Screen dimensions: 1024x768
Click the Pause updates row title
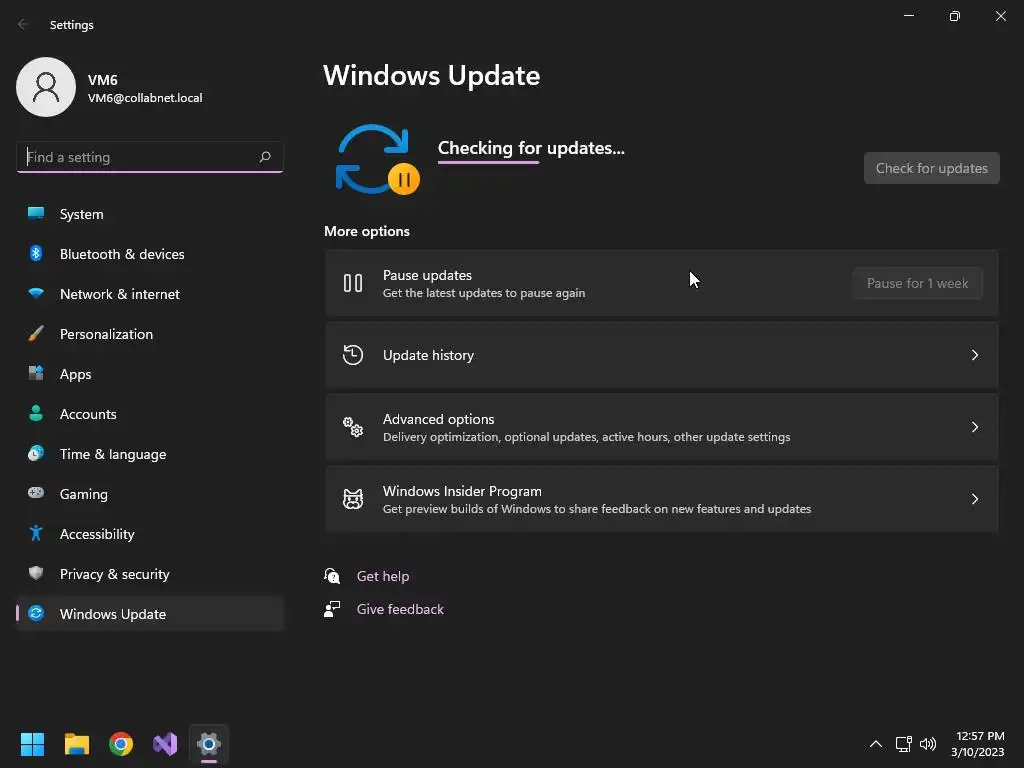tap(427, 275)
